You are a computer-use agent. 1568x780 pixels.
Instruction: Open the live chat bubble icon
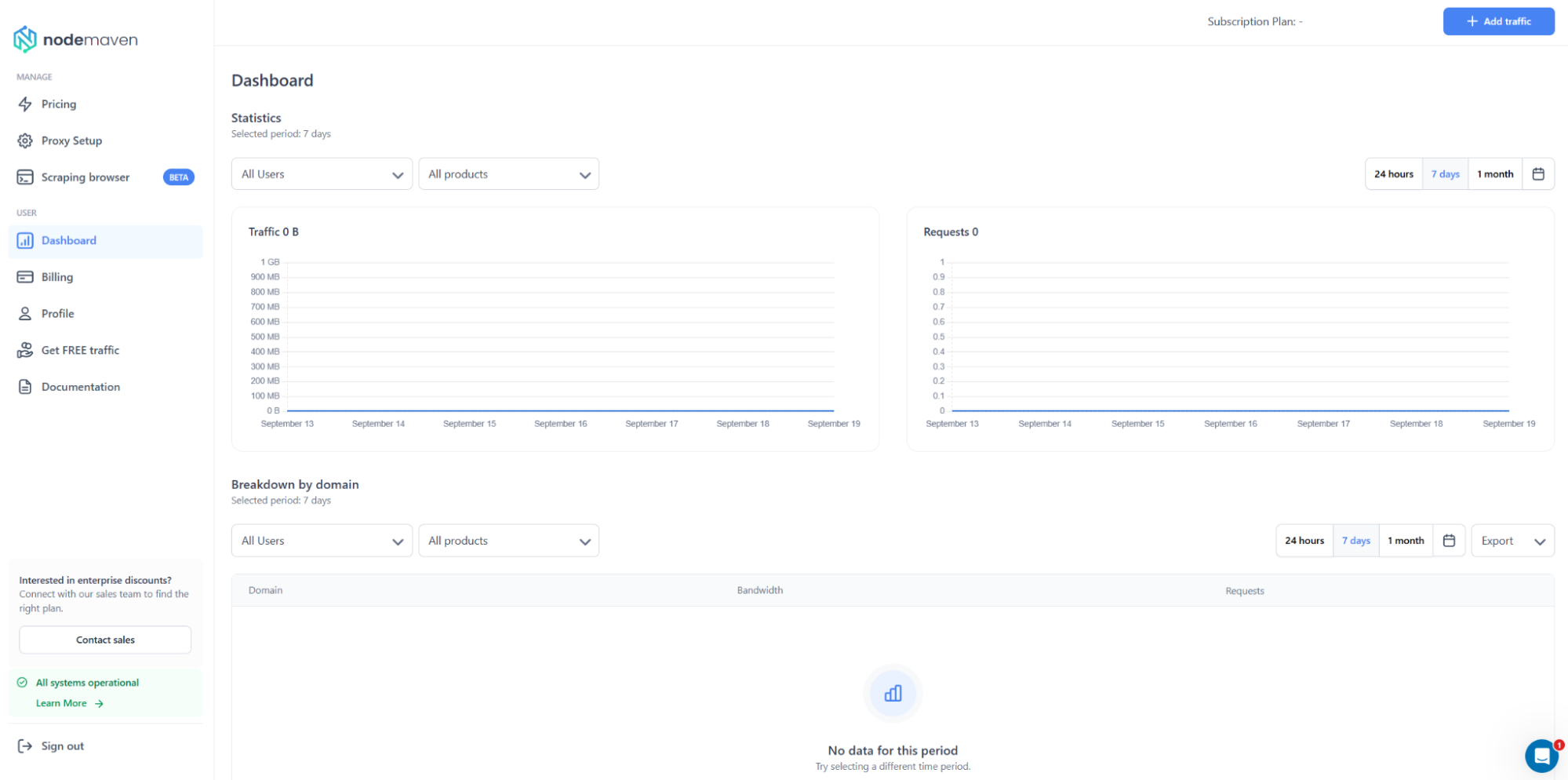1541,756
